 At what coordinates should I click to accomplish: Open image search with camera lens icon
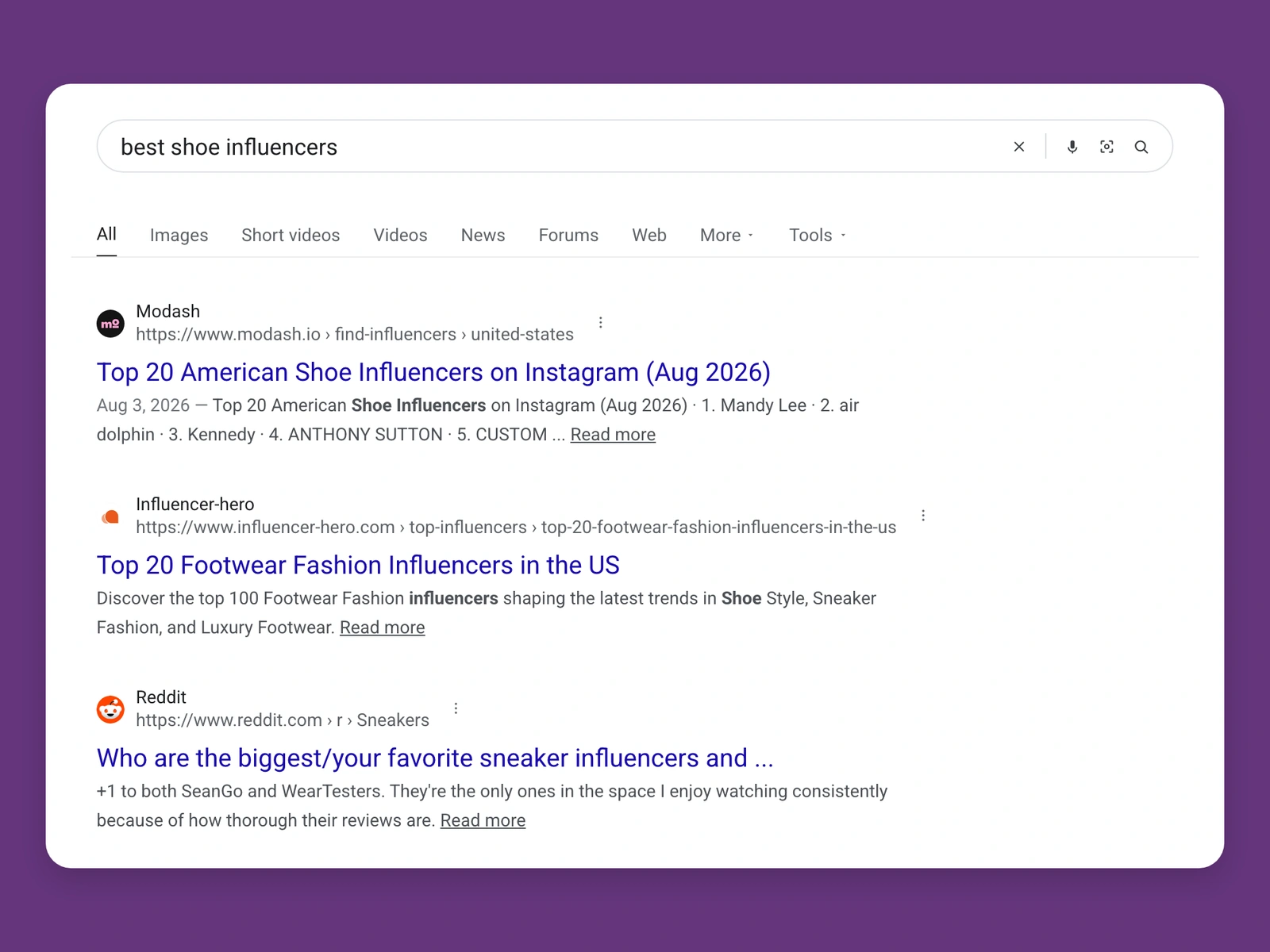tap(1106, 147)
